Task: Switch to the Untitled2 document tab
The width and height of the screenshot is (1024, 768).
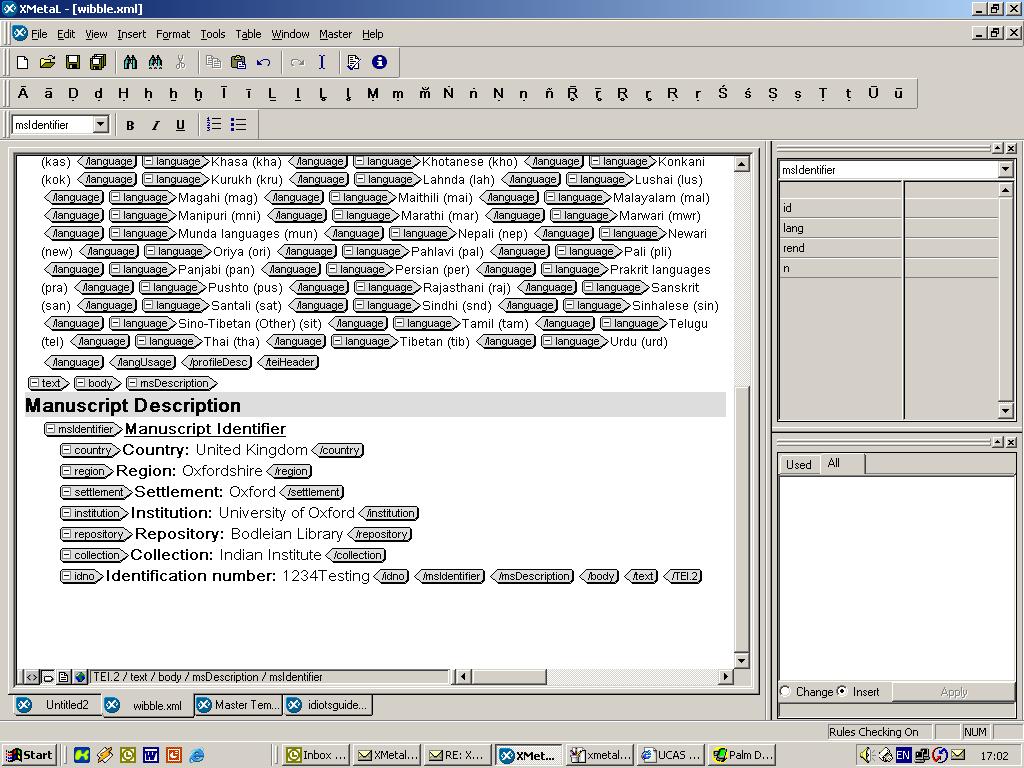Action: coord(57,705)
